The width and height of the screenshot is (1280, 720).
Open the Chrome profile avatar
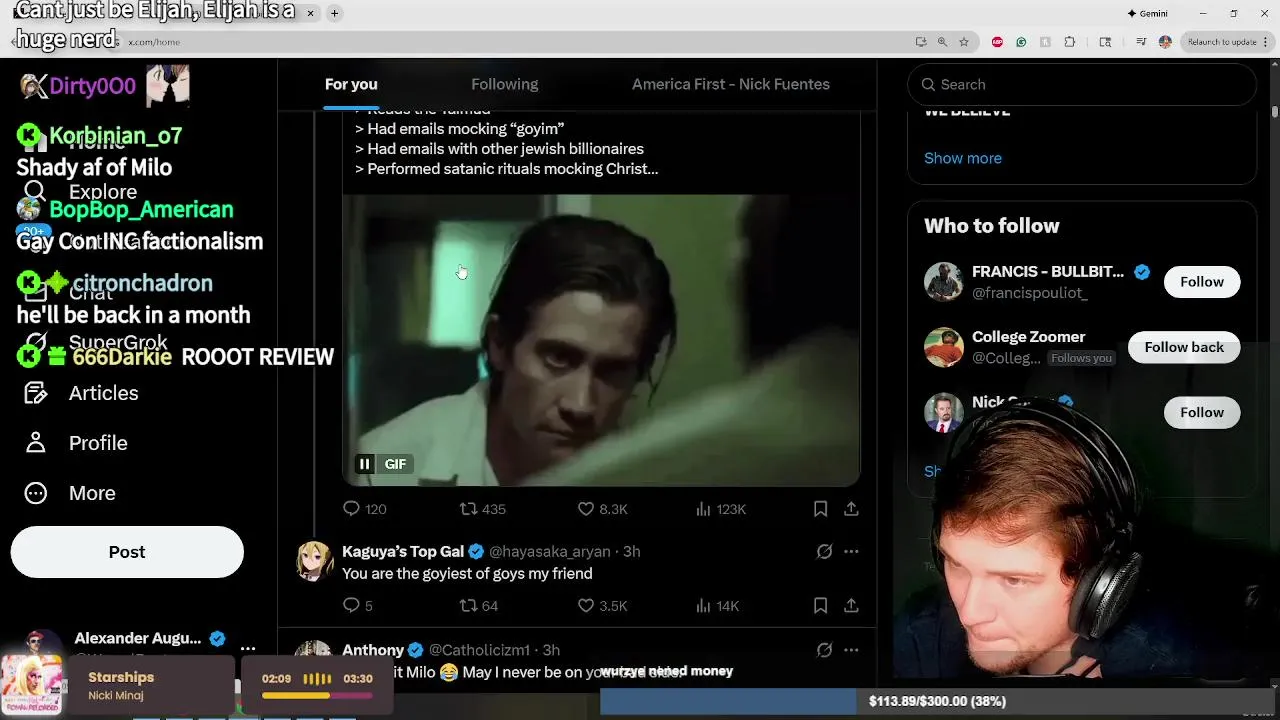[1165, 42]
